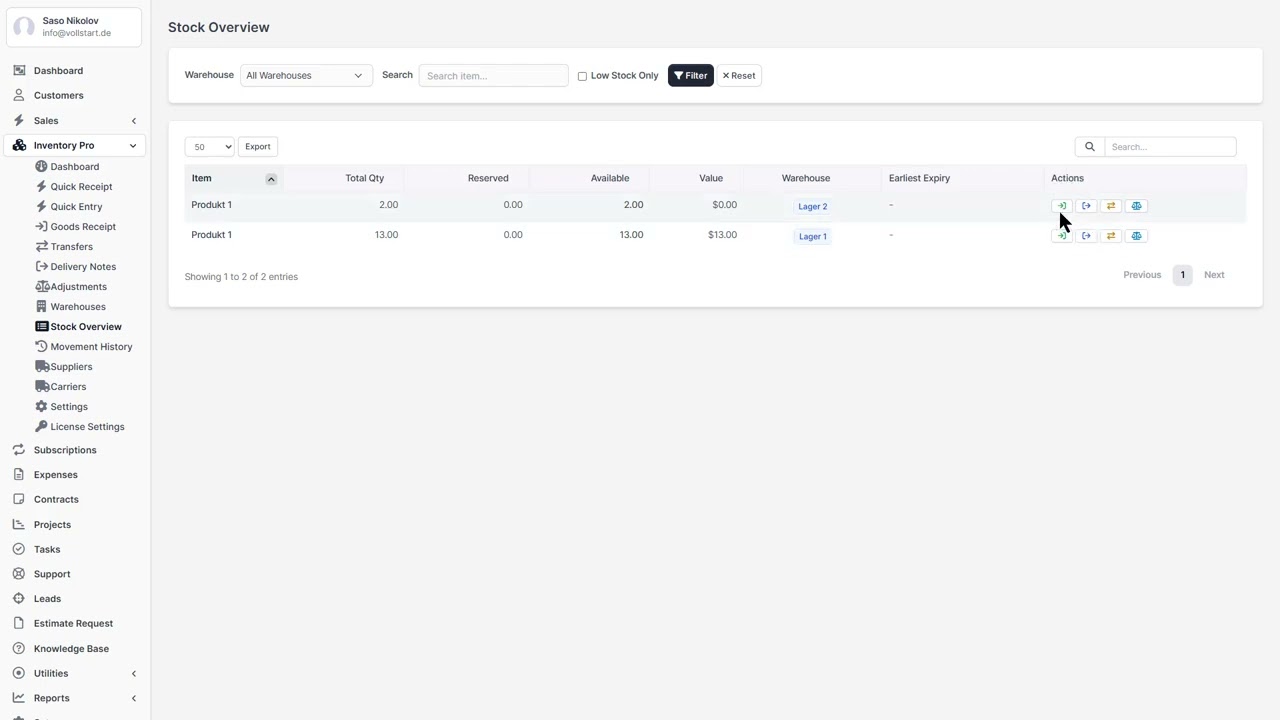
Task: Click the Suppliers truck icon in submenu
Action: (42, 366)
